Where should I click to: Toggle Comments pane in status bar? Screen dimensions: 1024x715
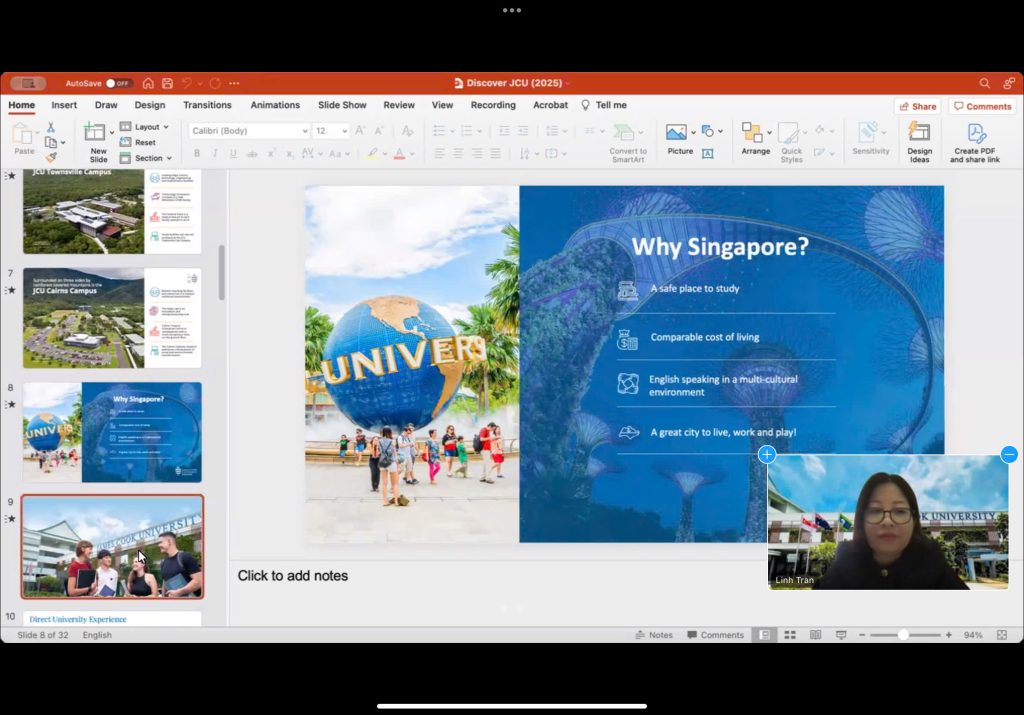pyautogui.click(x=715, y=635)
